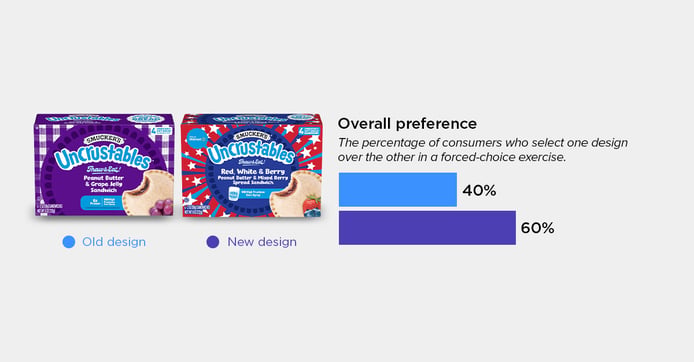Click the New design legend label
The width and height of the screenshot is (694, 362).
(262, 242)
